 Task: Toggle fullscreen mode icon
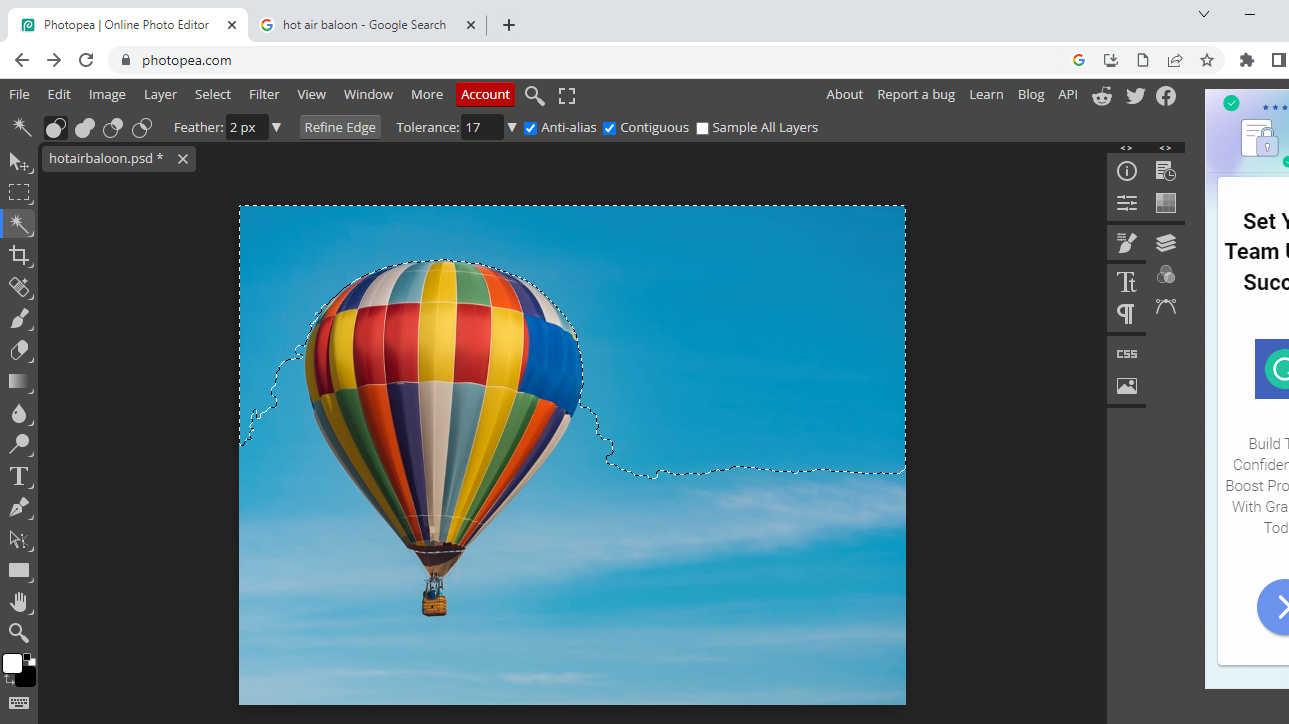pyautogui.click(x=567, y=96)
